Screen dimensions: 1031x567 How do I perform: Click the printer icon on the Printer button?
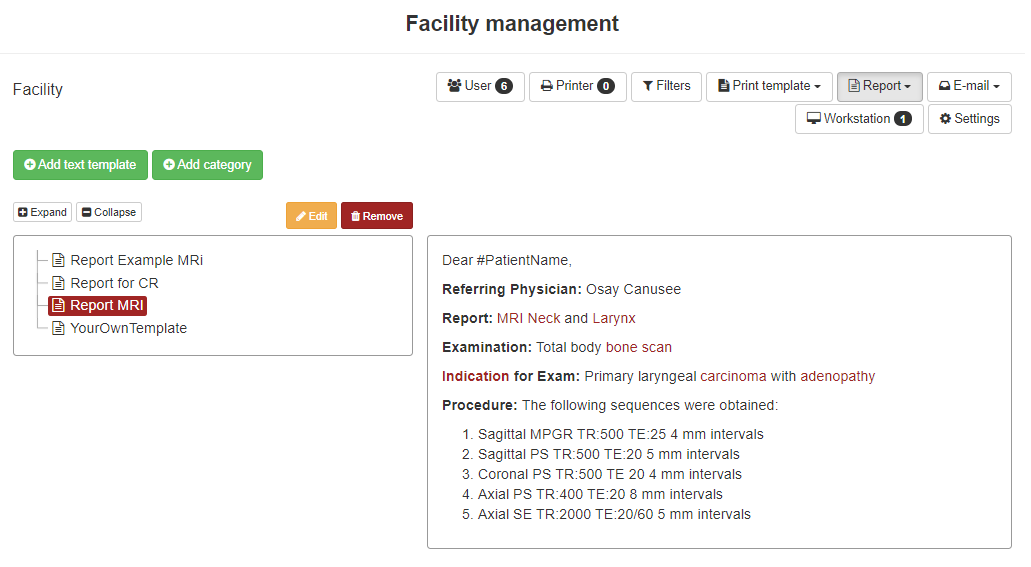point(546,86)
